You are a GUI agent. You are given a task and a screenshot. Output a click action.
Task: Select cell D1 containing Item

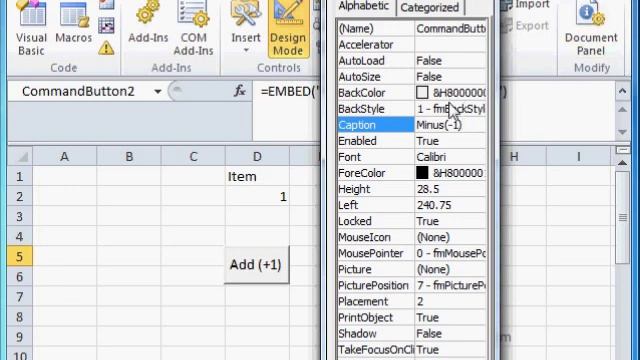click(x=257, y=176)
